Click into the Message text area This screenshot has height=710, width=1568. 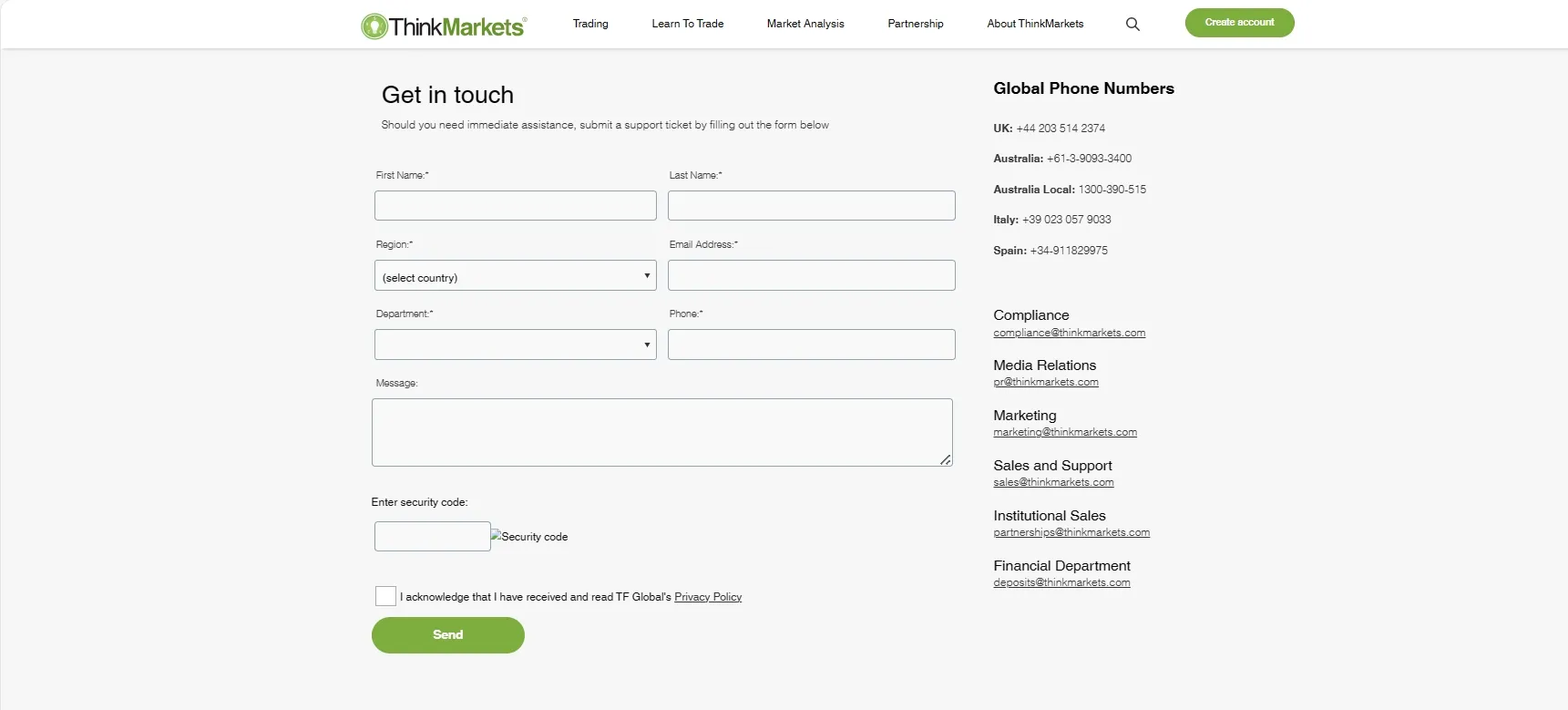pyautogui.click(x=662, y=432)
